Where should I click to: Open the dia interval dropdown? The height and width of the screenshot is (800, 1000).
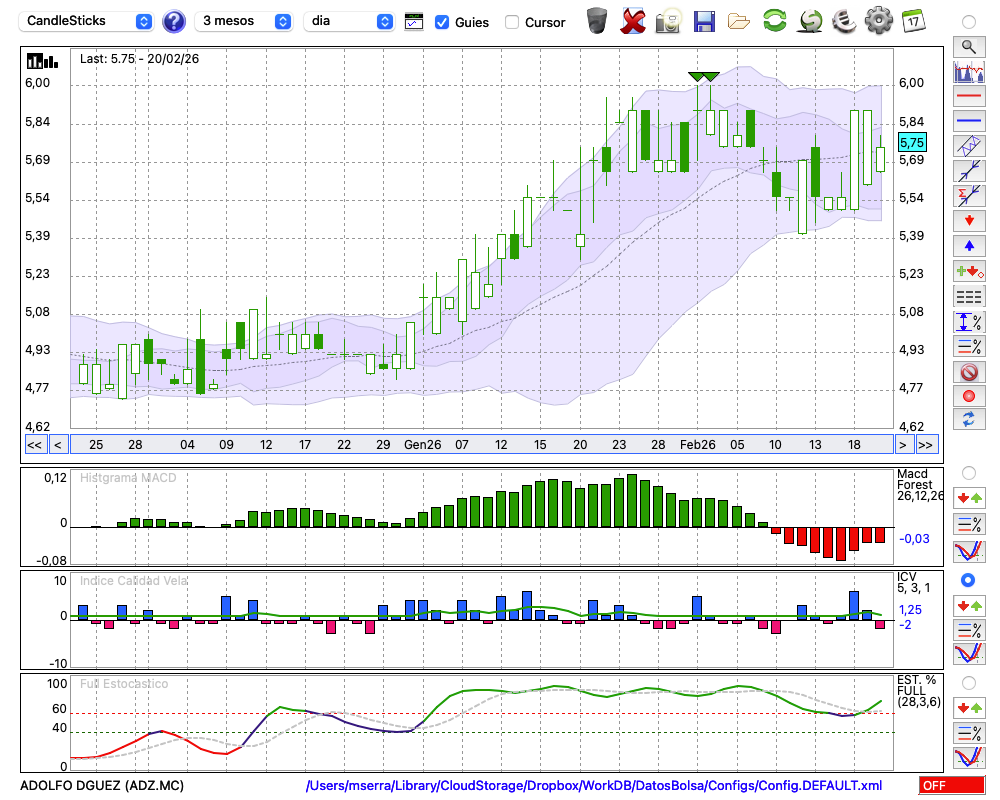[350, 21]
